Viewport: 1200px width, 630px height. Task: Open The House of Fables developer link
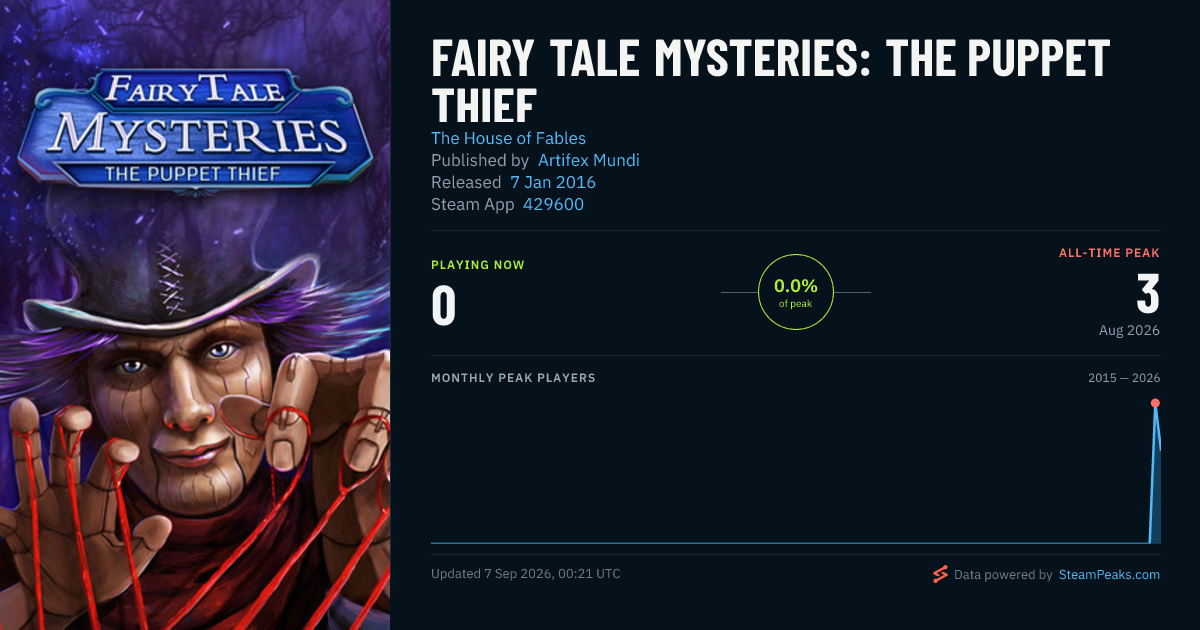coord(508,138)
